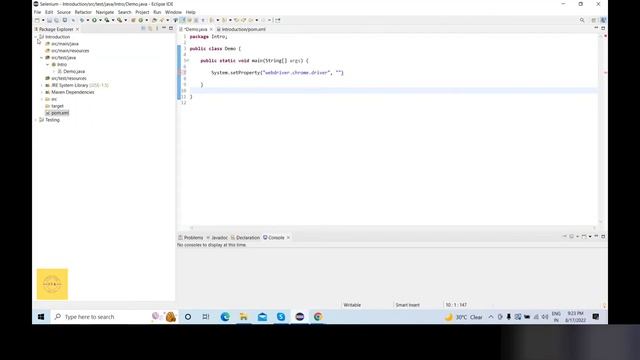Select the target folder
The image size is (640, 360).
point(57,106)
